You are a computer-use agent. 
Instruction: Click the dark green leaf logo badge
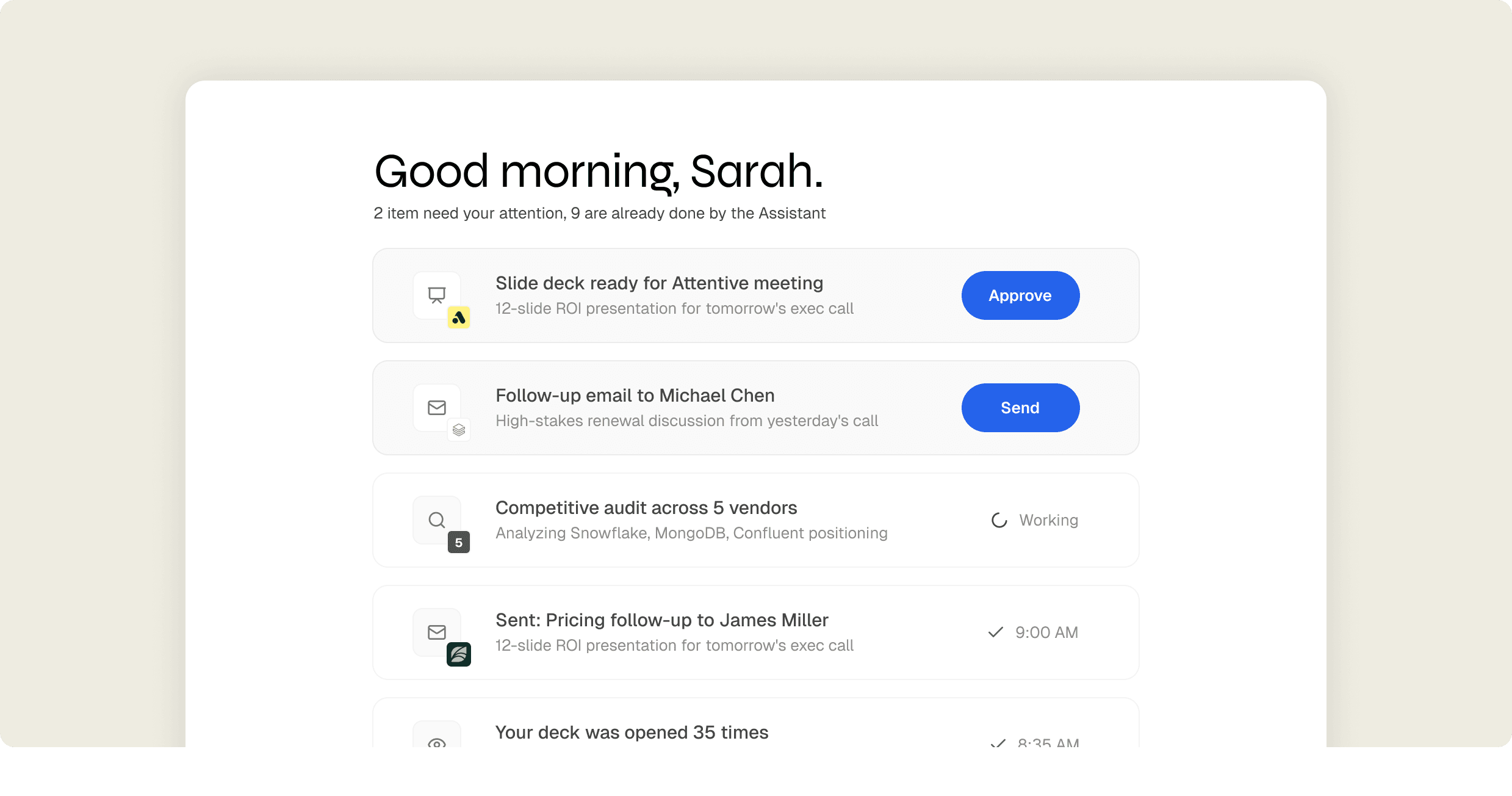point(459,654)
